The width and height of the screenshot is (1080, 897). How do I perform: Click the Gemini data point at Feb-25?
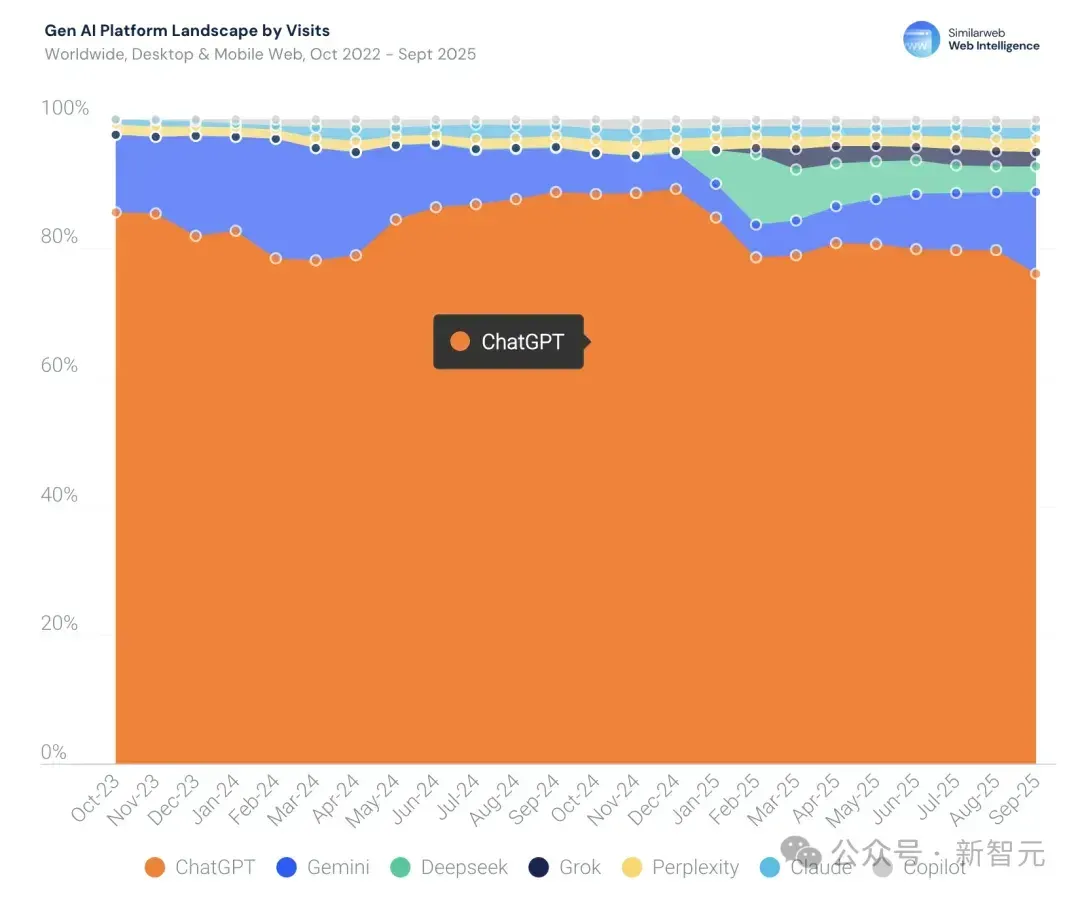tap(756, 225)
